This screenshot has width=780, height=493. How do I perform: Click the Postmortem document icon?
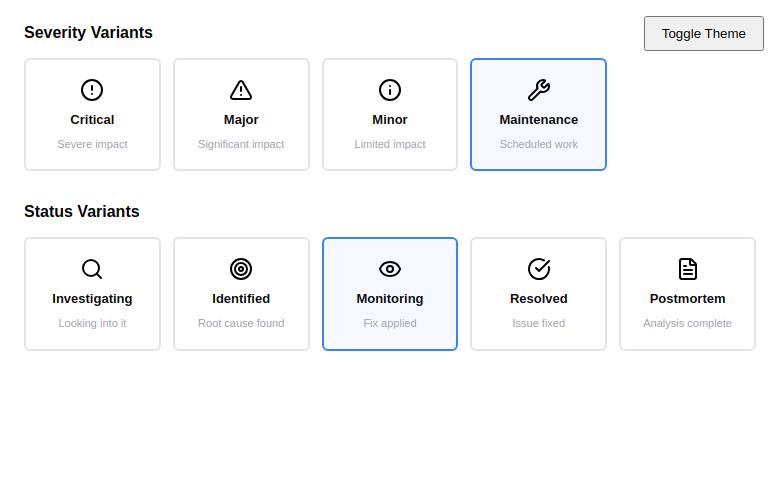click(x=687, y=269)
